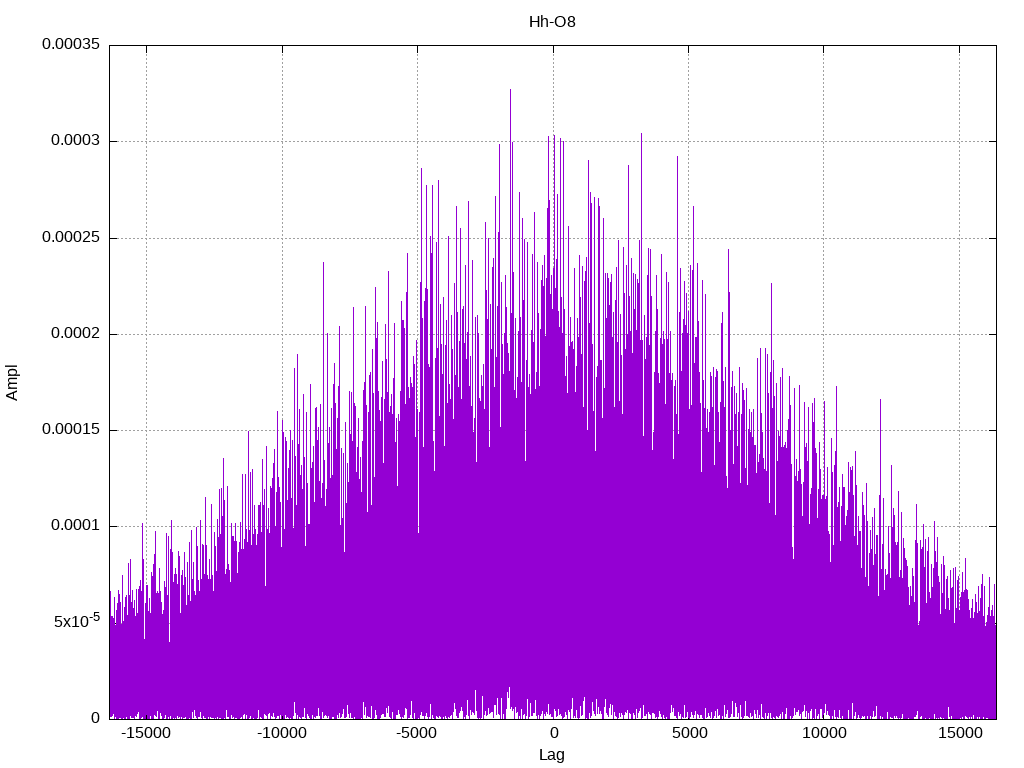Select the 0.00015 y-axis tick label
The height and width of the screenshot is (768, 1024).
coord(70,430)
